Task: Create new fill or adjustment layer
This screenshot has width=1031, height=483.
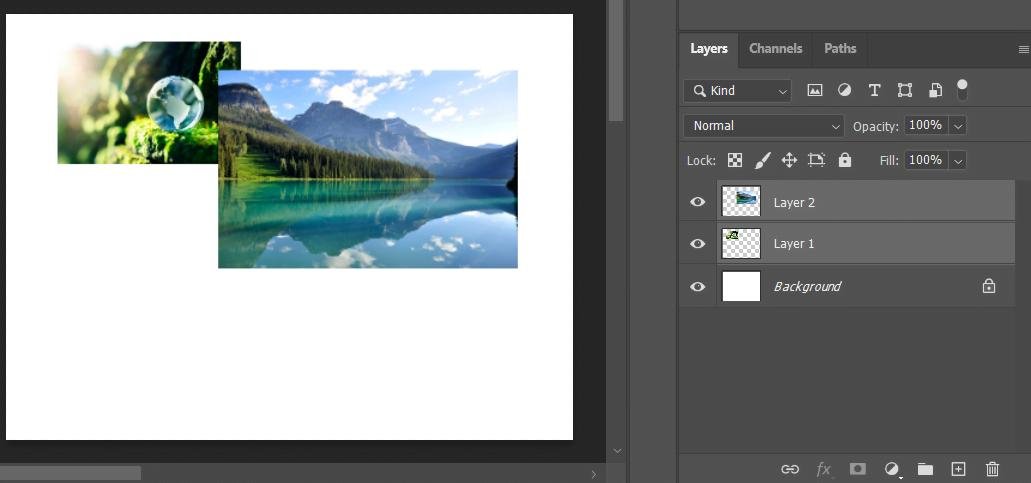Action: pyautogui.click(x=892, y=469)
